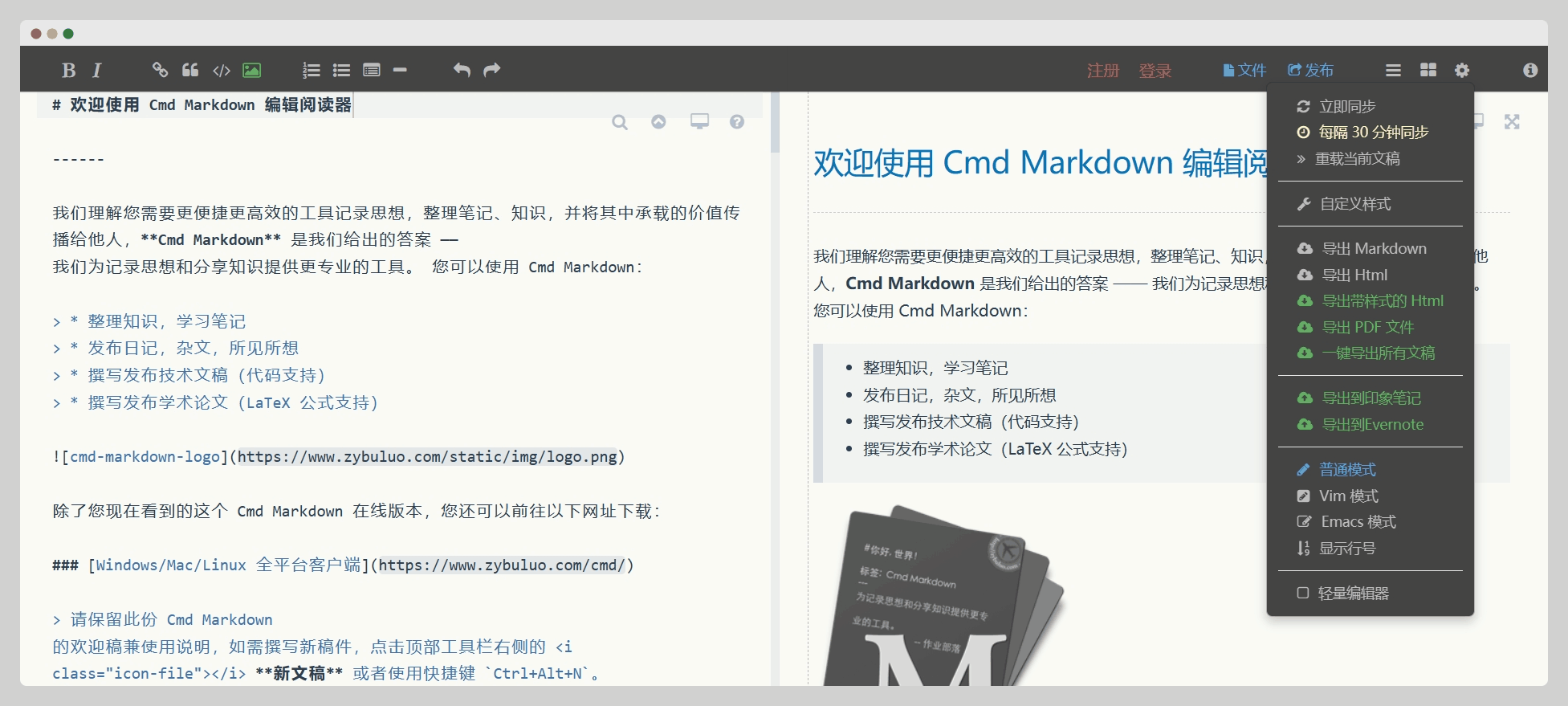Click the 登录 link
Screen dimensions: 1568x706
(x=1155, y=71)
